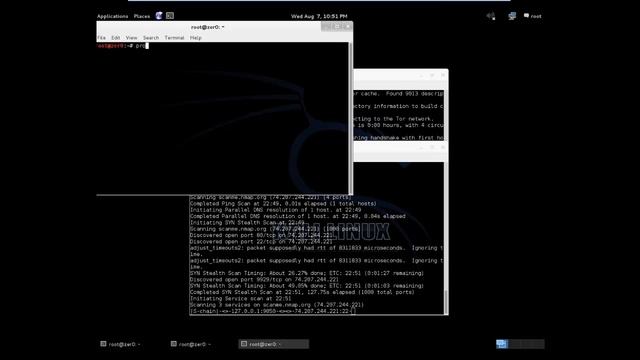Switch to third highlighted root@zer0 taskbar window
Viewport: 640px width, 360px height.
[273, 344]
